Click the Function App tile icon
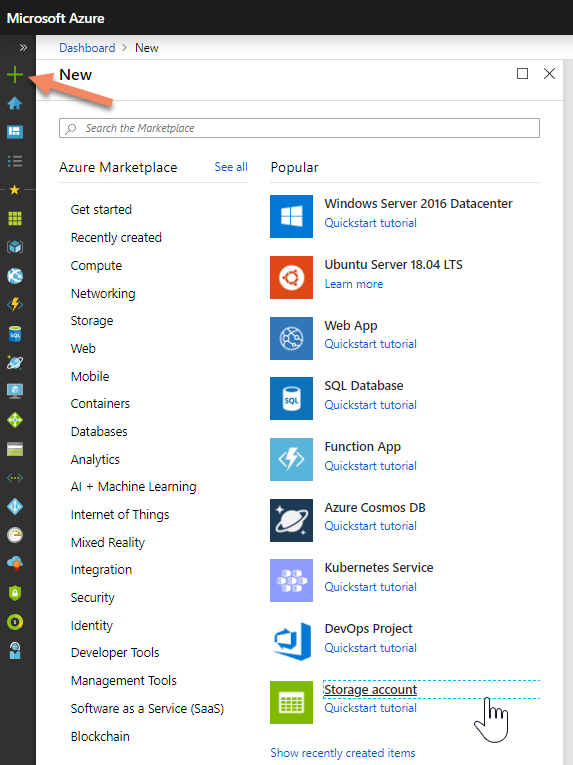Image resolution: width=573 pixels, height=765 pixels. click(291, 460)
